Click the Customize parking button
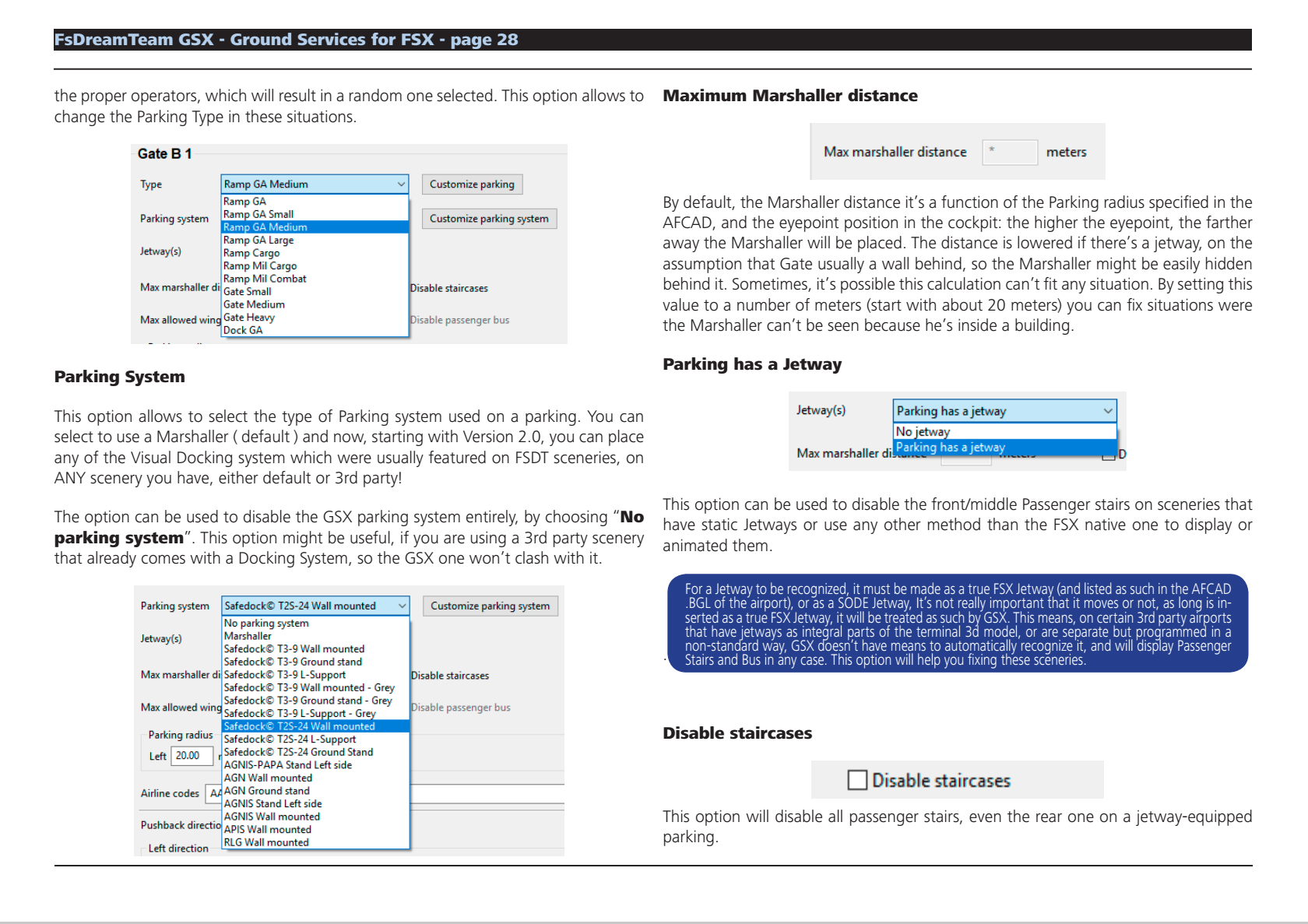The image size is (1308, 924). point(472,184)
